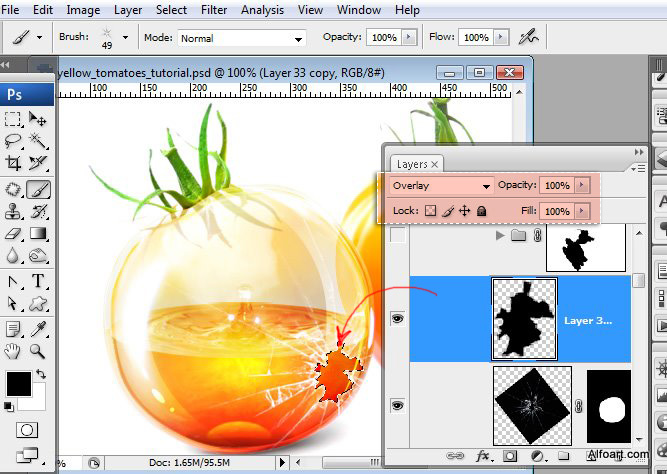Choose the Eraser tool

[x=14, y=234]
